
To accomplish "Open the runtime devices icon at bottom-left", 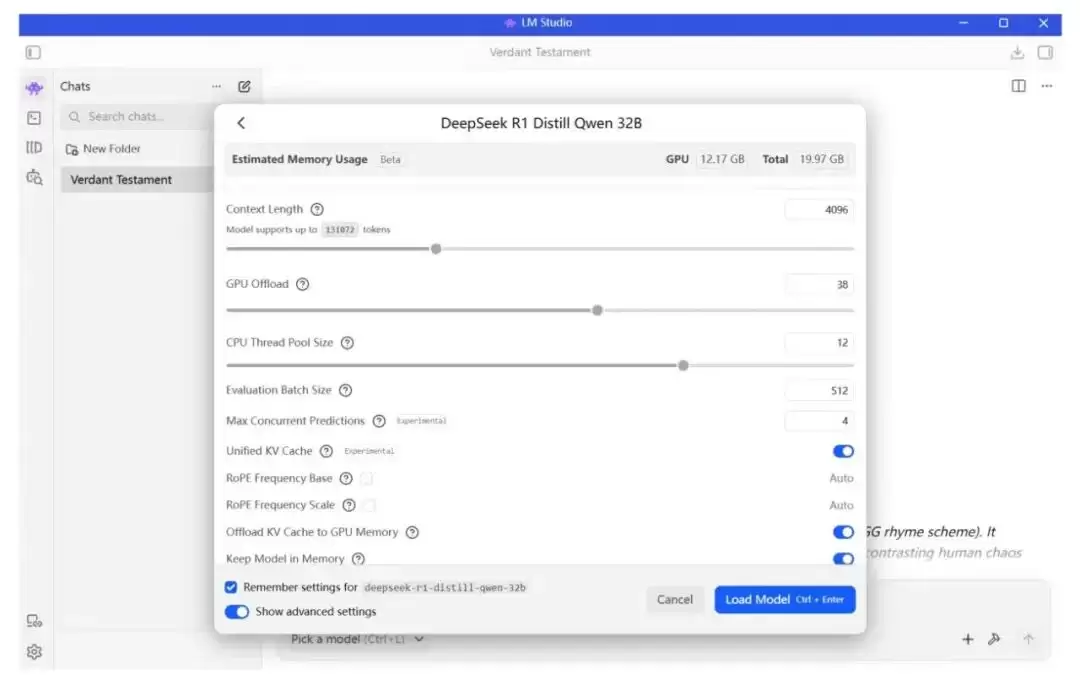I will tap(34, 621).
